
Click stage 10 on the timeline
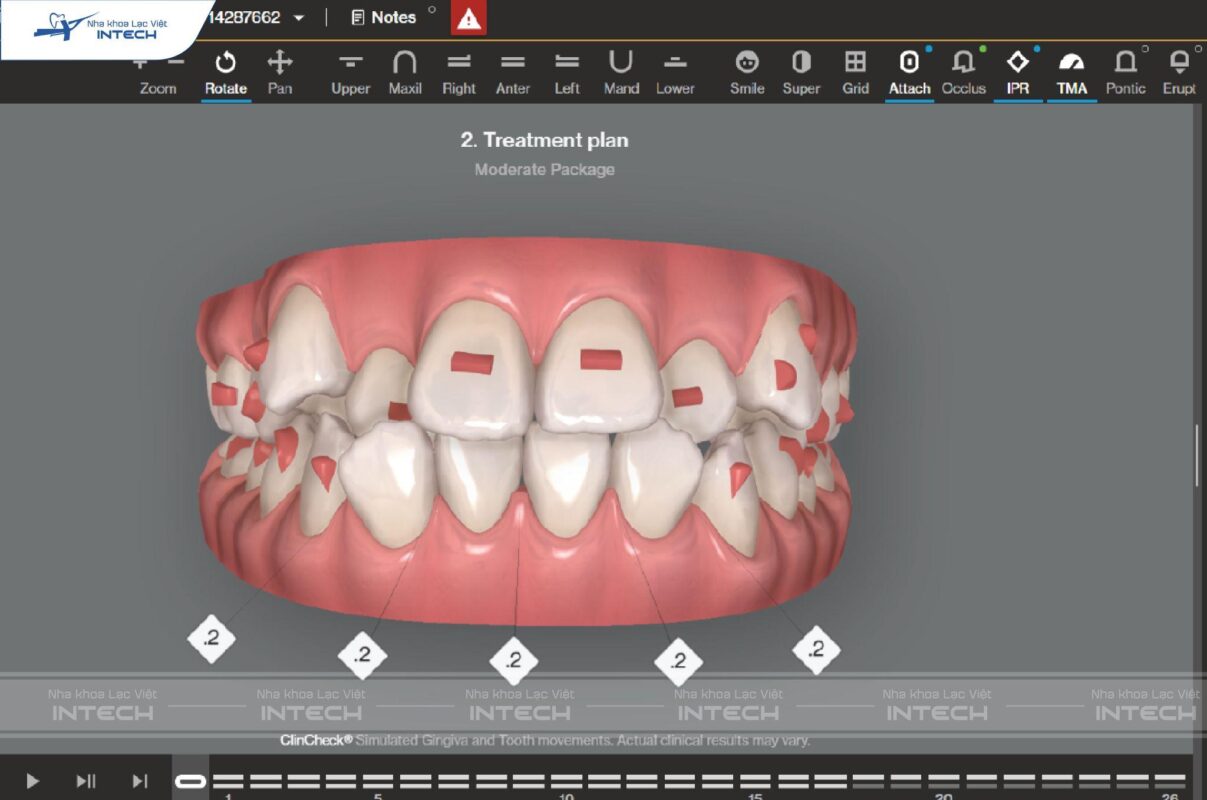[x=567, y=780]
